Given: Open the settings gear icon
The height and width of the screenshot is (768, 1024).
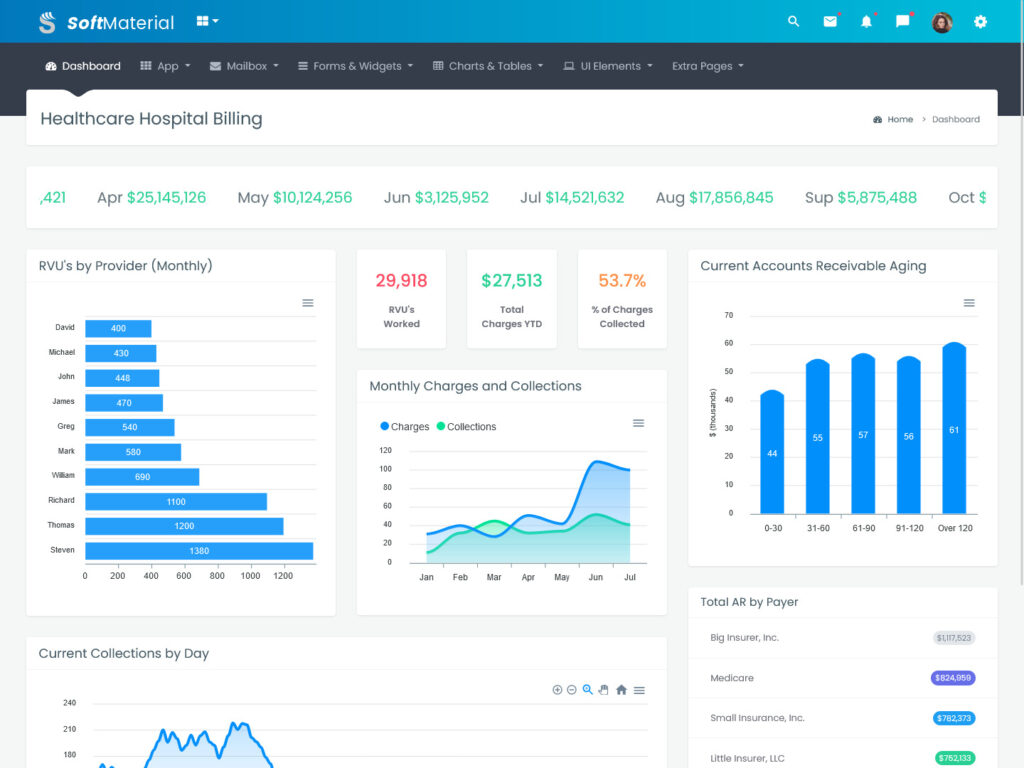Looking at the screenshot, I should 980,21.
